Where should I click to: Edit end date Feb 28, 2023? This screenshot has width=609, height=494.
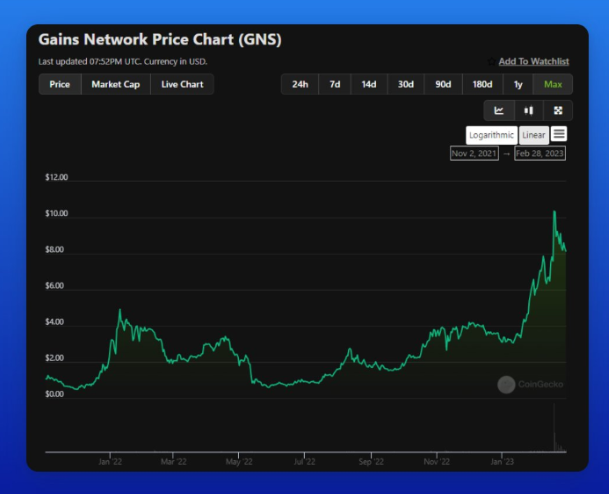tap(539, 153)
